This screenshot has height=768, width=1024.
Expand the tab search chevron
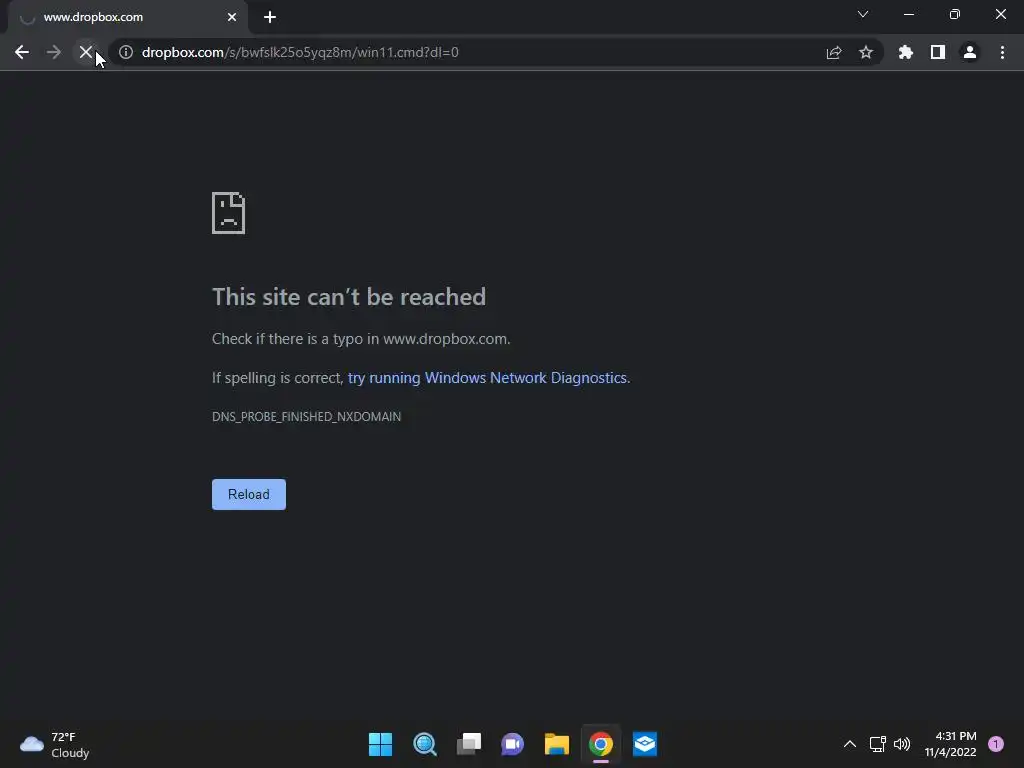click(x=863, y=14)
